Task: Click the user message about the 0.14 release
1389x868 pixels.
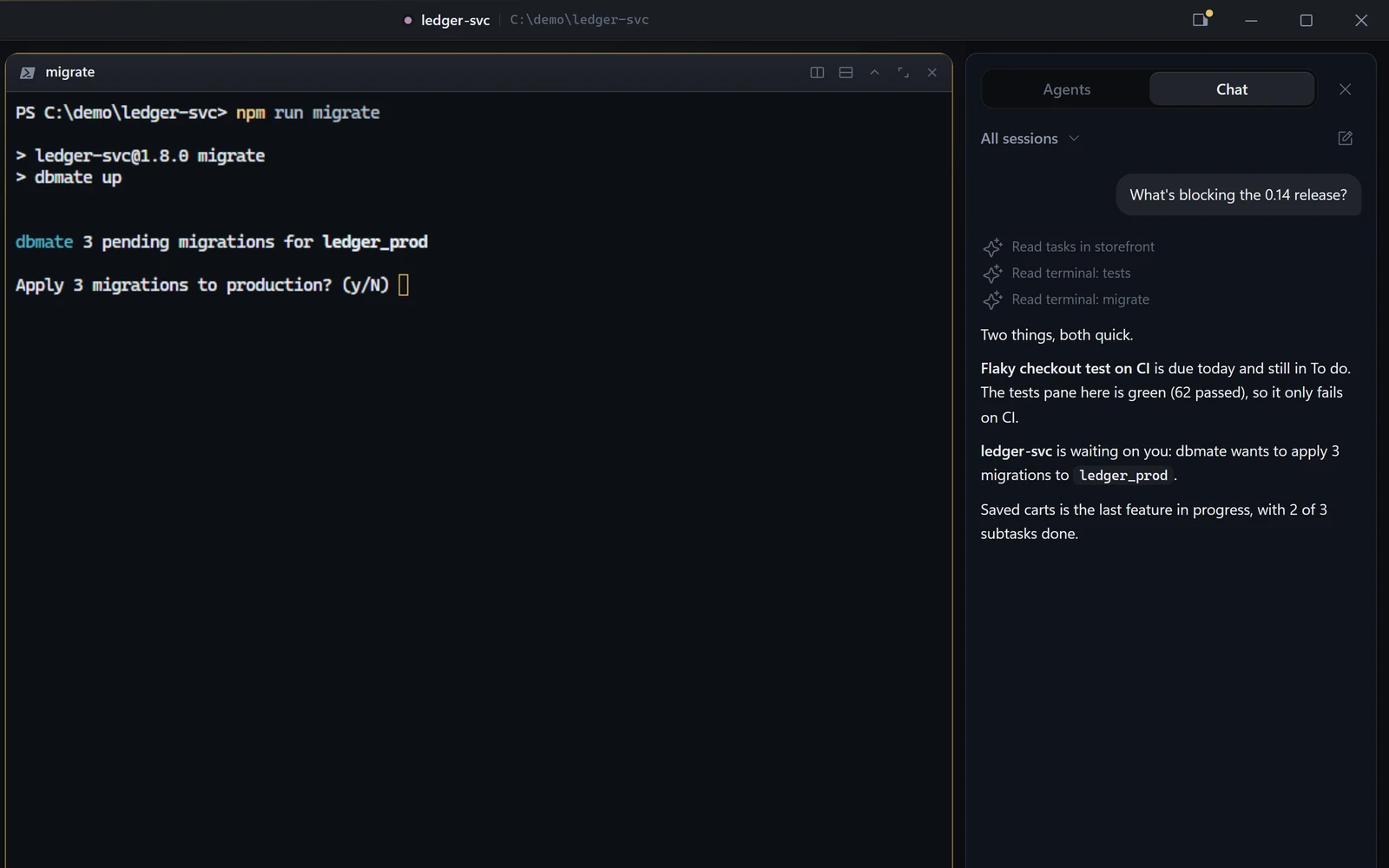Action: (1238, 195)
